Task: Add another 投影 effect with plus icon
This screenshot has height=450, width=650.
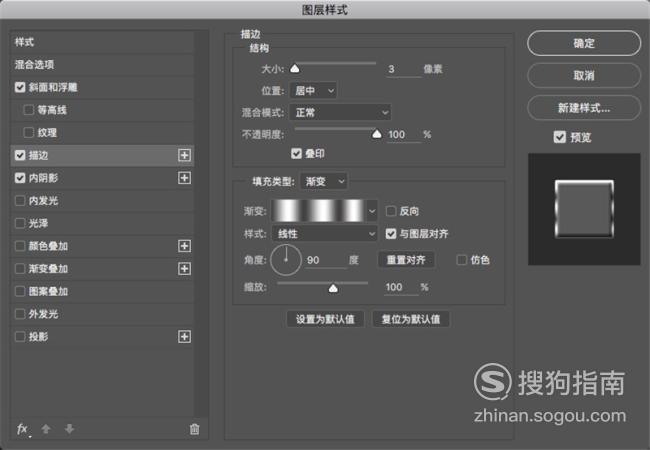Action: 184,337
